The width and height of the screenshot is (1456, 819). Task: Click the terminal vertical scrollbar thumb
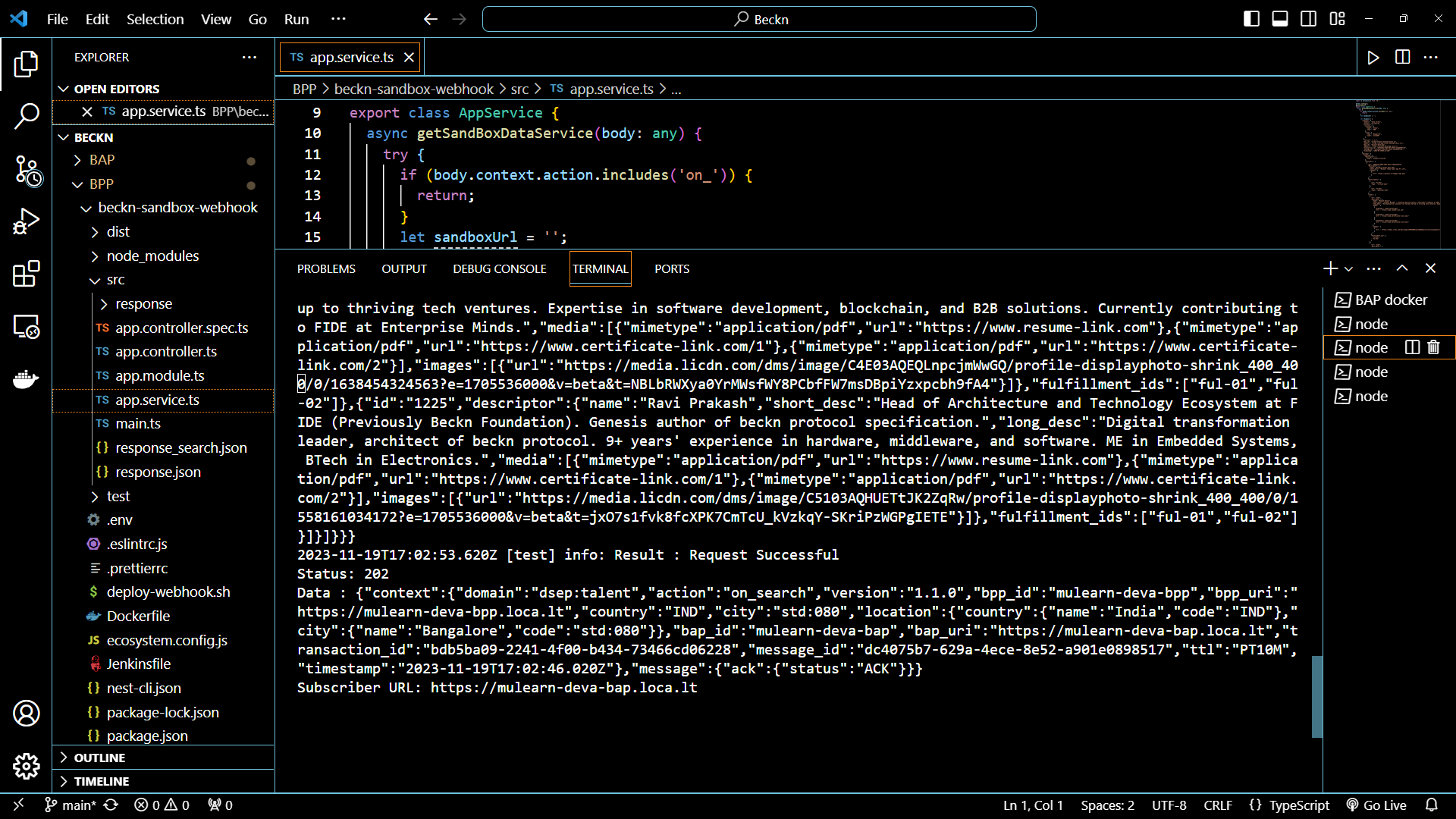1317,696
